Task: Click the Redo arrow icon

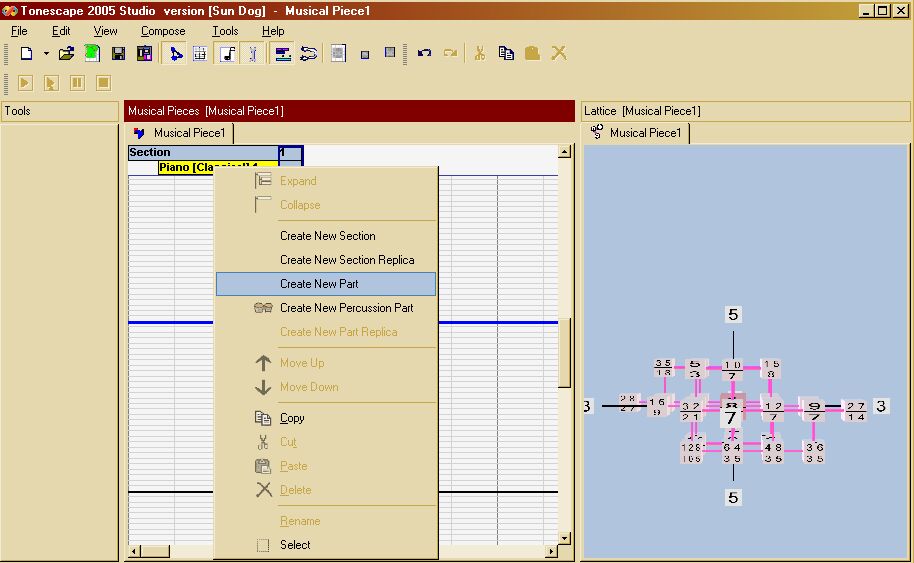Action: (450, 54)
